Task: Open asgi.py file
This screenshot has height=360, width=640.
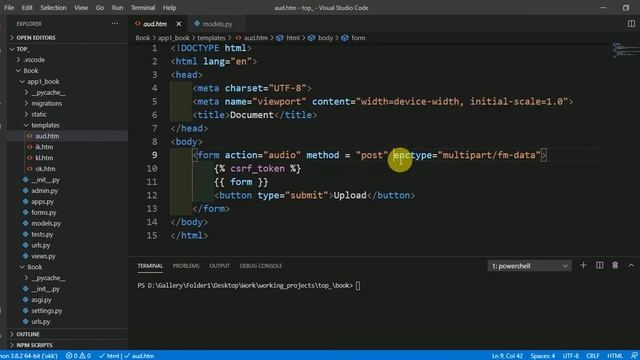Action: click(67, 300)
